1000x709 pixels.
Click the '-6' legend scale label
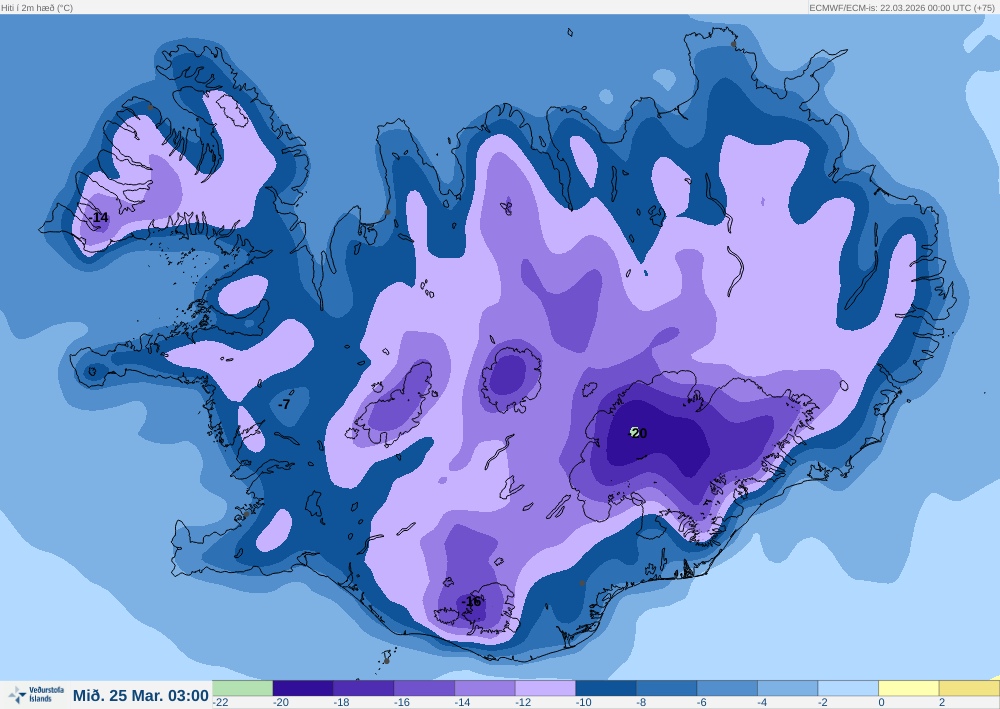pos(702,702)
